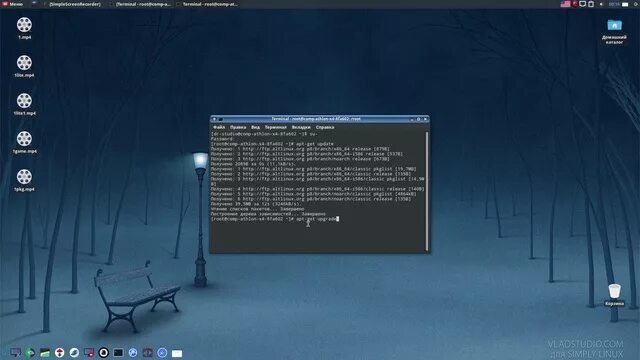640x360 pixels.
Task: Click the clock in the top panel
Action: 614,4
